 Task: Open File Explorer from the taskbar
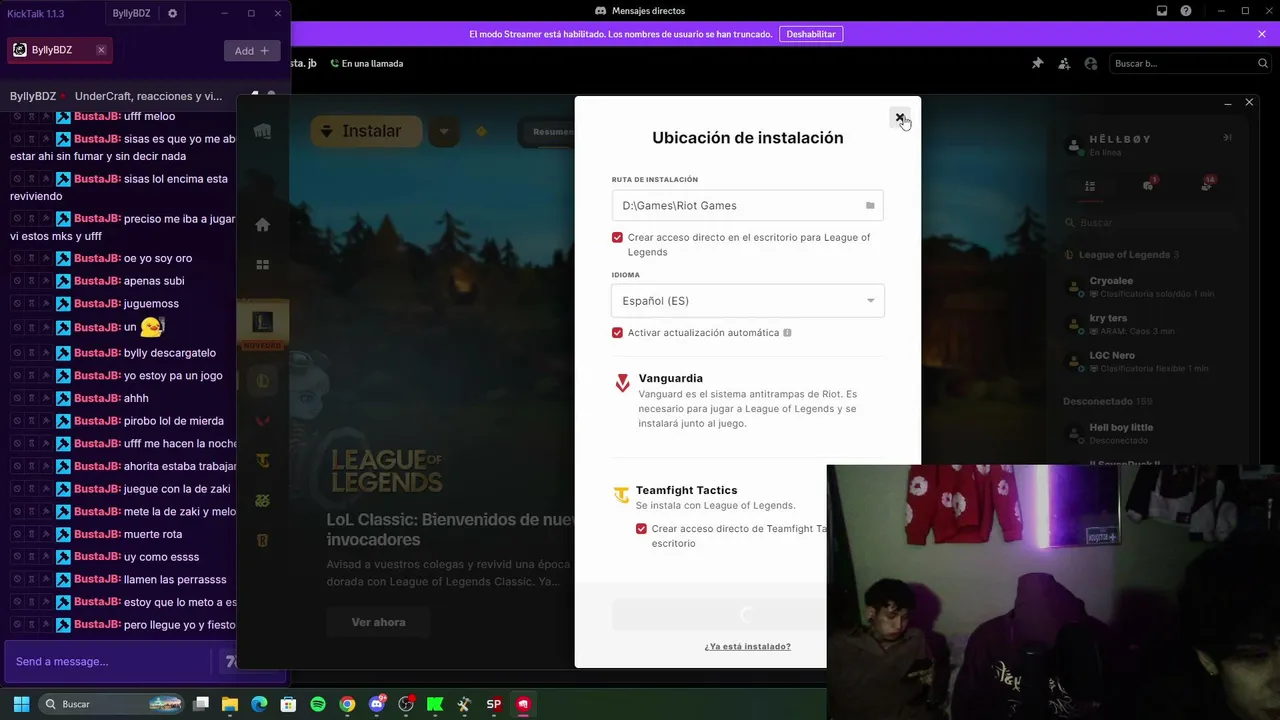(230, 704)
